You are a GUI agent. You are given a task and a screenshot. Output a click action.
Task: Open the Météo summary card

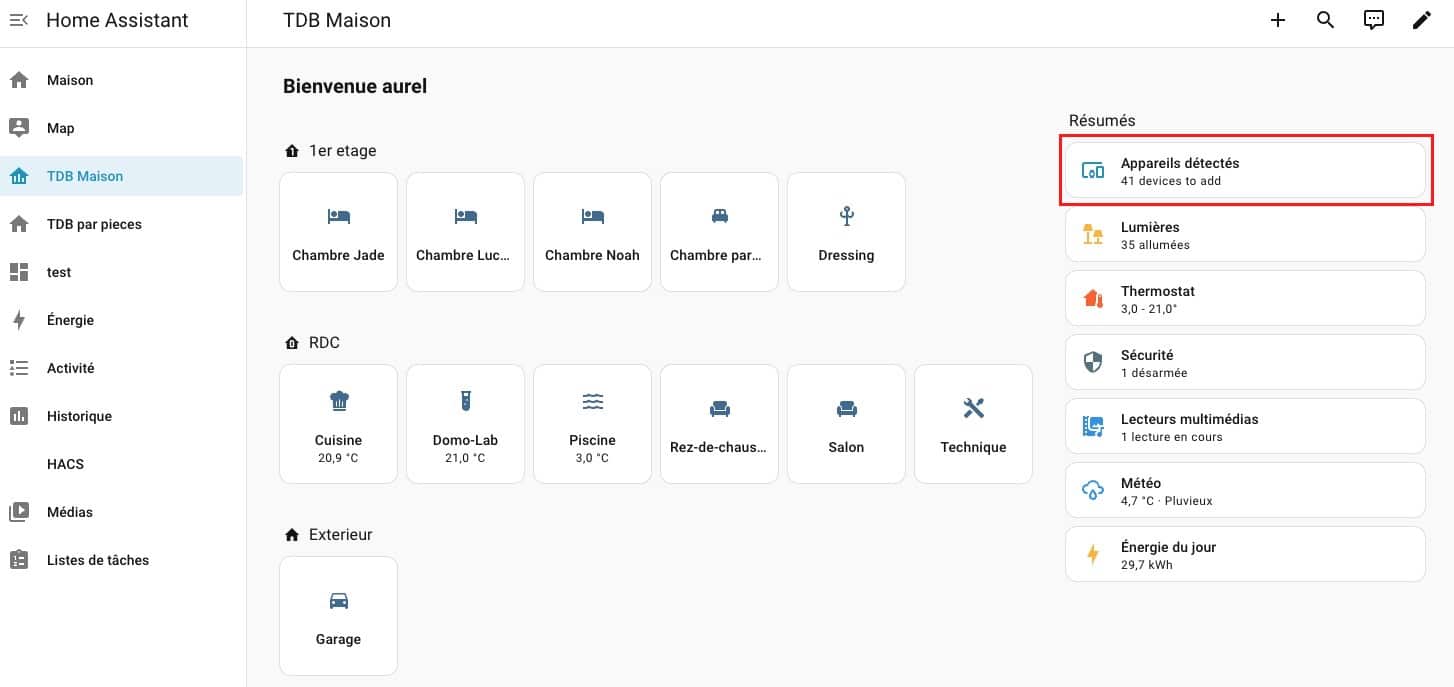pyautogui.click(x=1244, y=491)
